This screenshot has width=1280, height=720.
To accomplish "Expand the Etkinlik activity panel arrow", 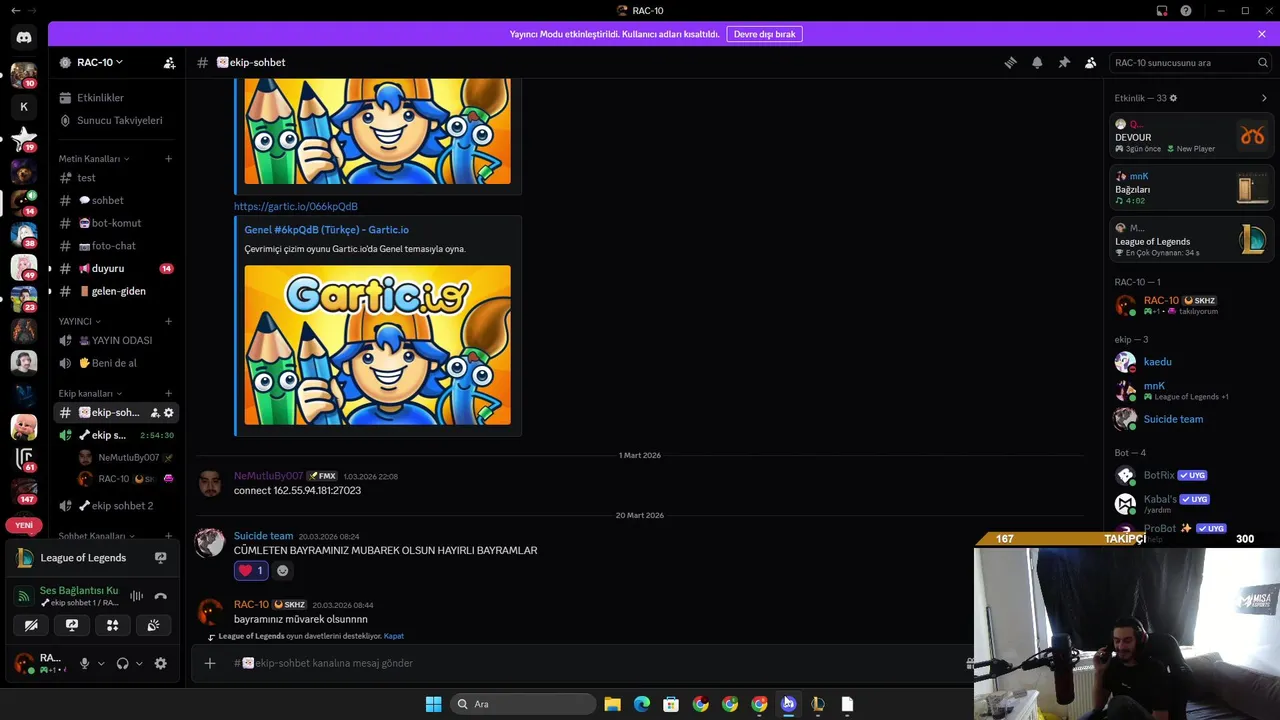I will tap(1264, 98).
